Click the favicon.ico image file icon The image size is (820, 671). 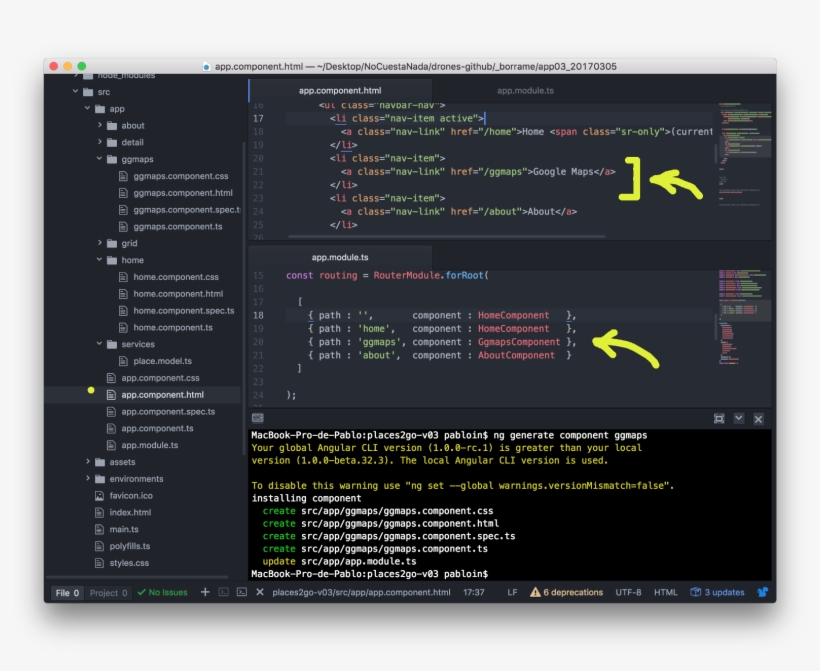(x=99, y=496)
